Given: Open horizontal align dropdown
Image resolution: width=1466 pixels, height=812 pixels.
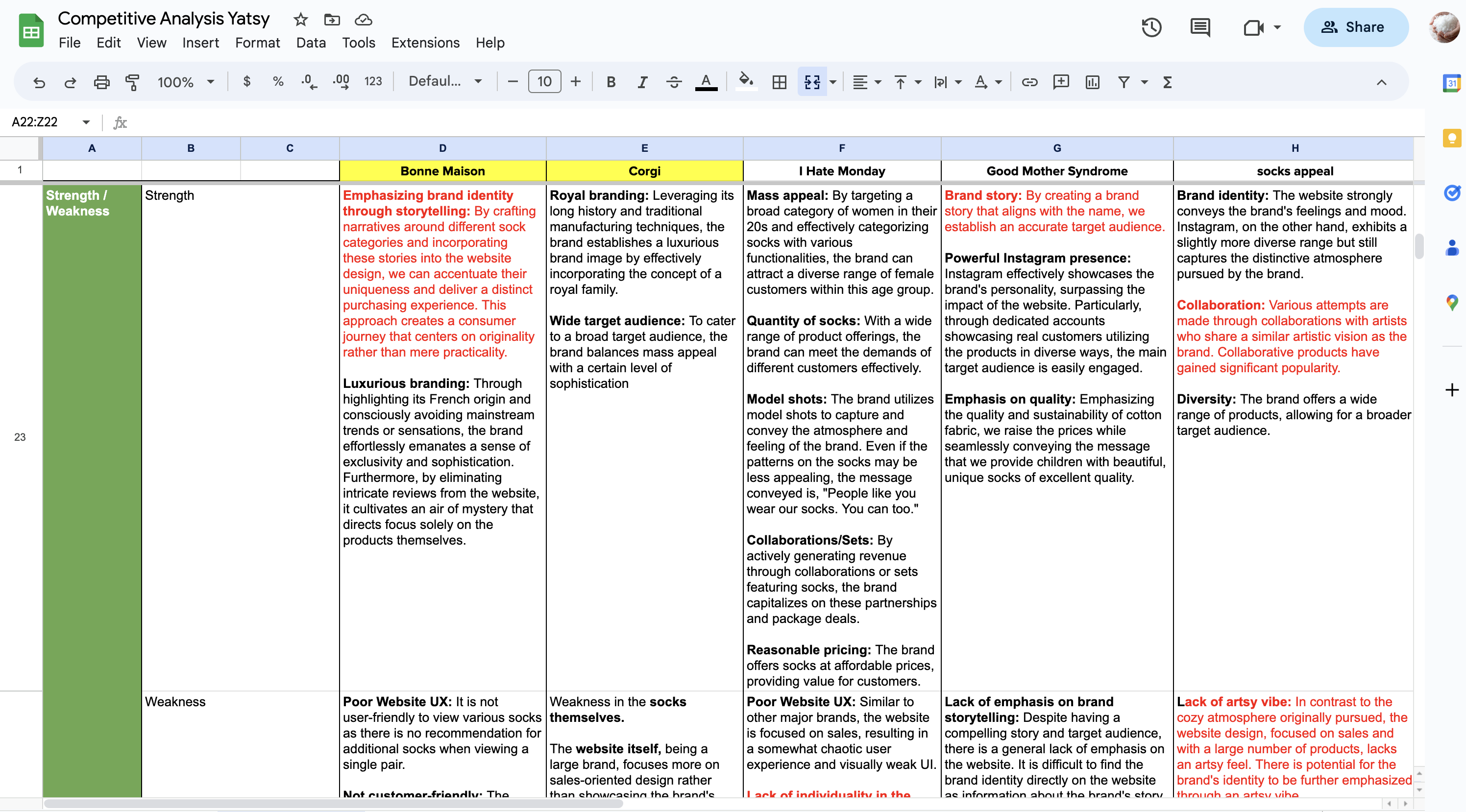Looking at the screenshot, I should coord(867,82).
